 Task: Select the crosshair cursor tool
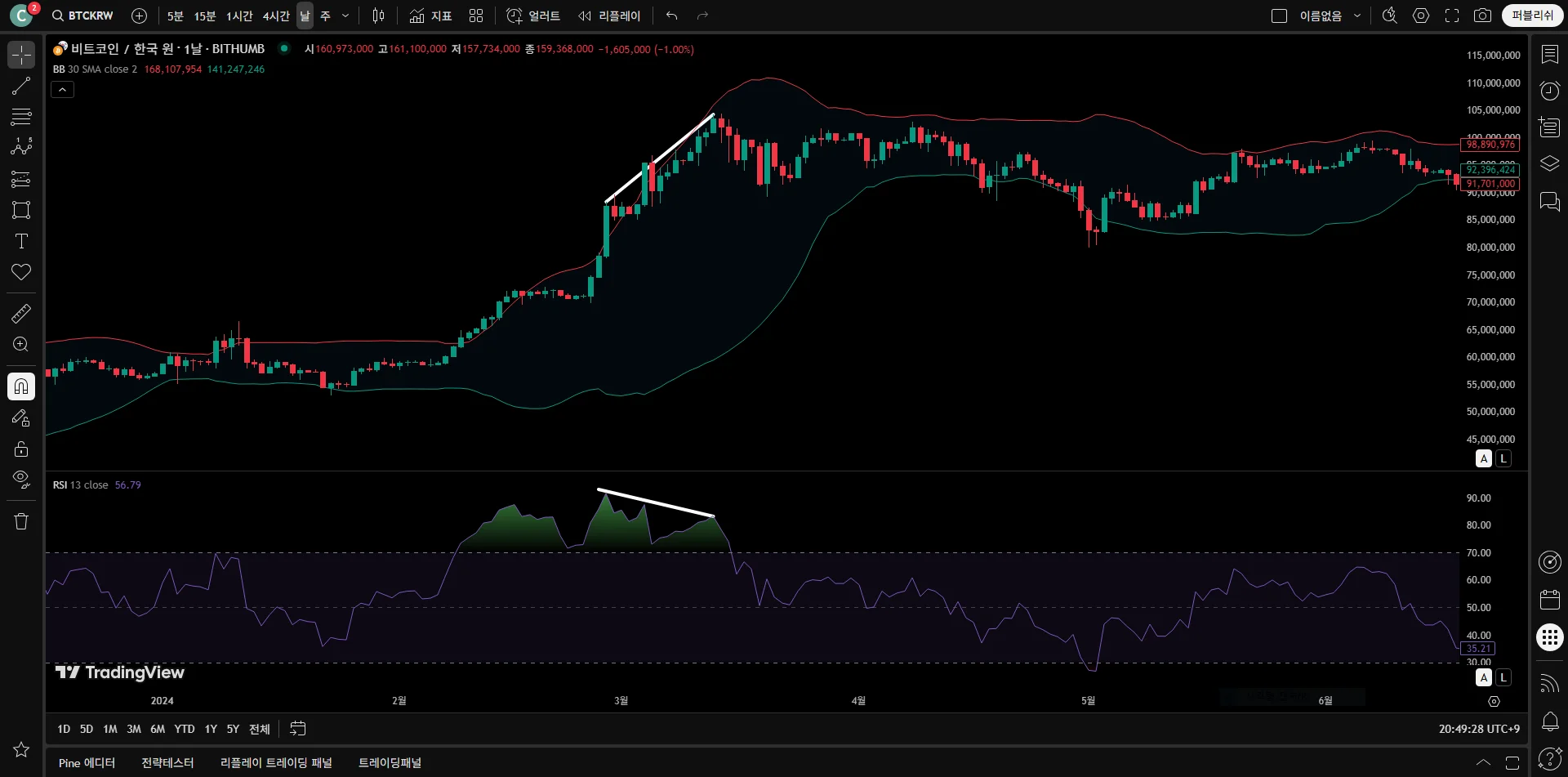[21, 55]
